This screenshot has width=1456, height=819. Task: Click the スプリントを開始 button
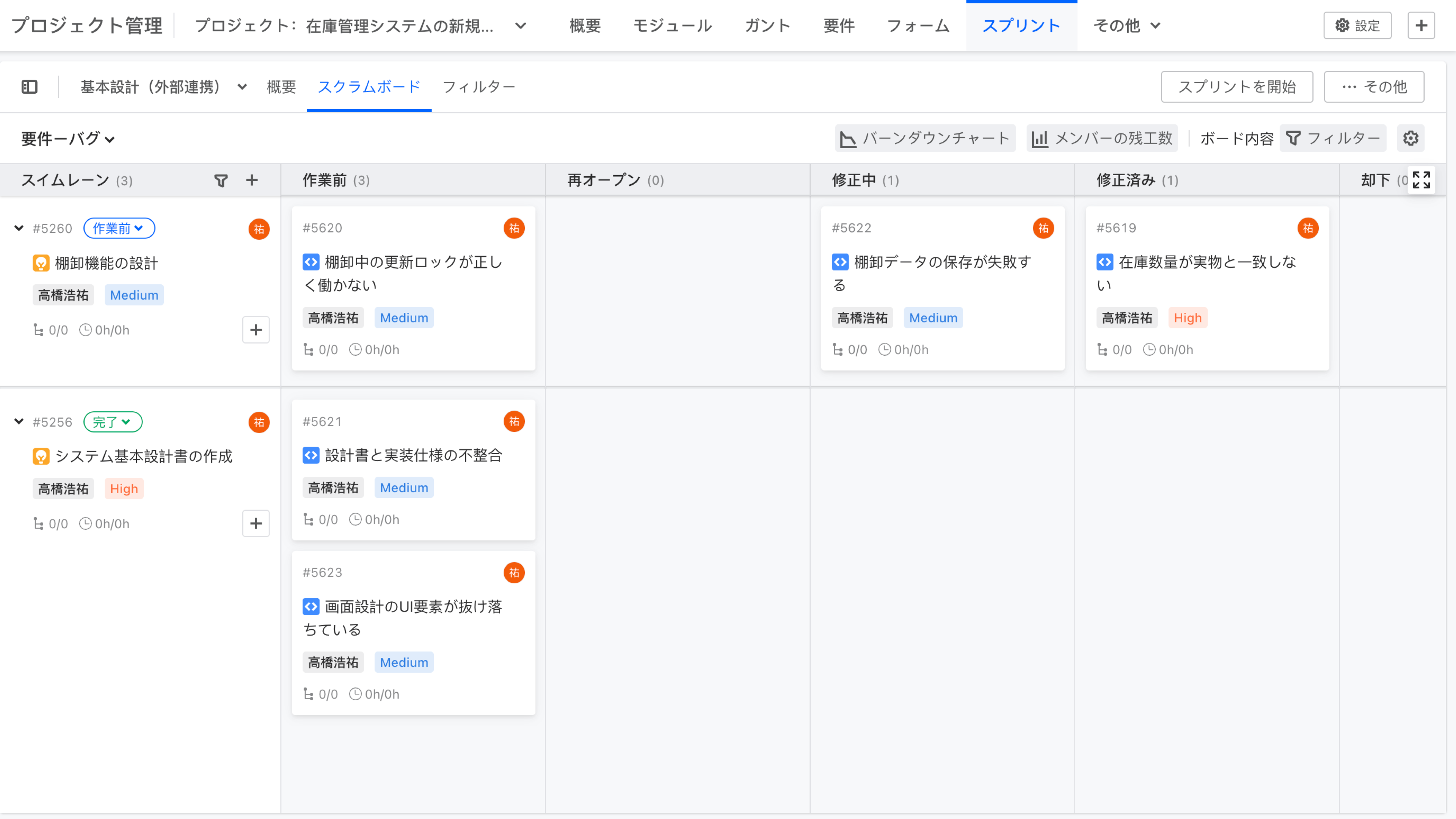(1237, 86)
